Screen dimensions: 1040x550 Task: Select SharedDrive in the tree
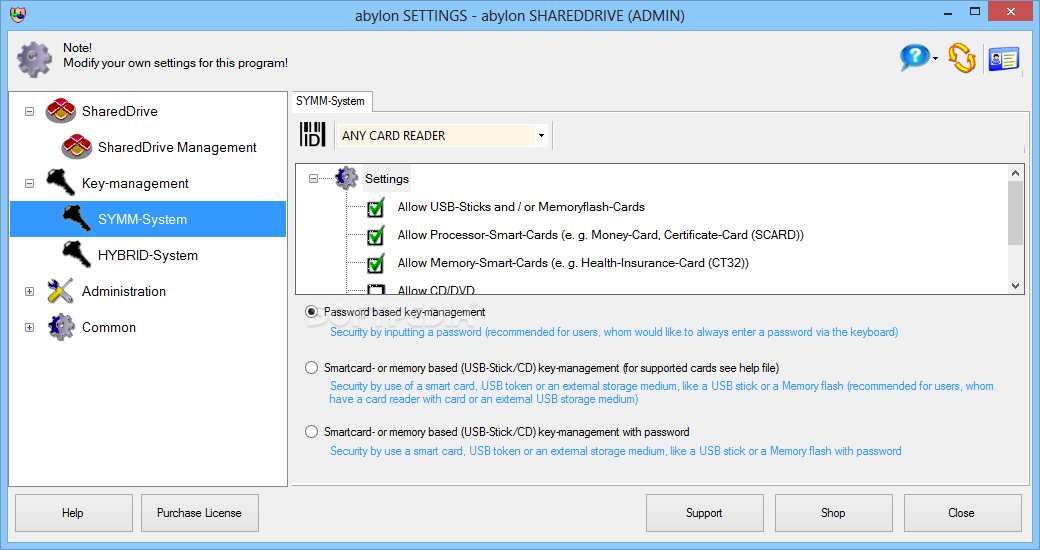click(x=119, y=111)
